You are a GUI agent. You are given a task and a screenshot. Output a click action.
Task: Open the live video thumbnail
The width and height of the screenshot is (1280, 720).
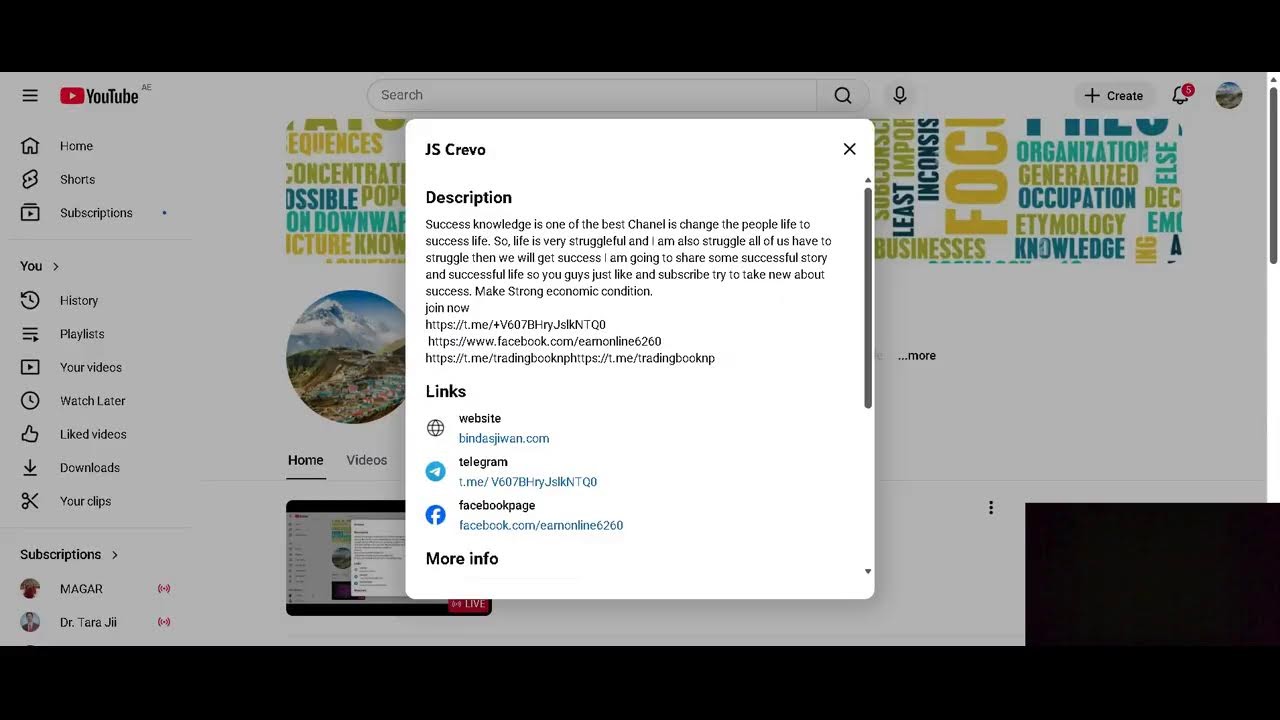point(388,557)
